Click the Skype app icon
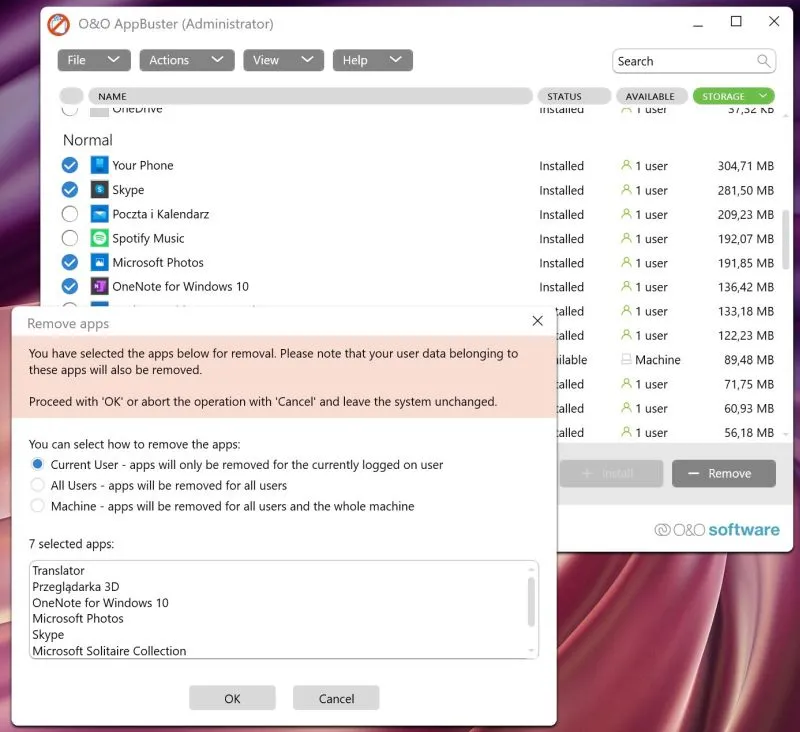Viewport: 800px width, 732px height. click(100, 190)
